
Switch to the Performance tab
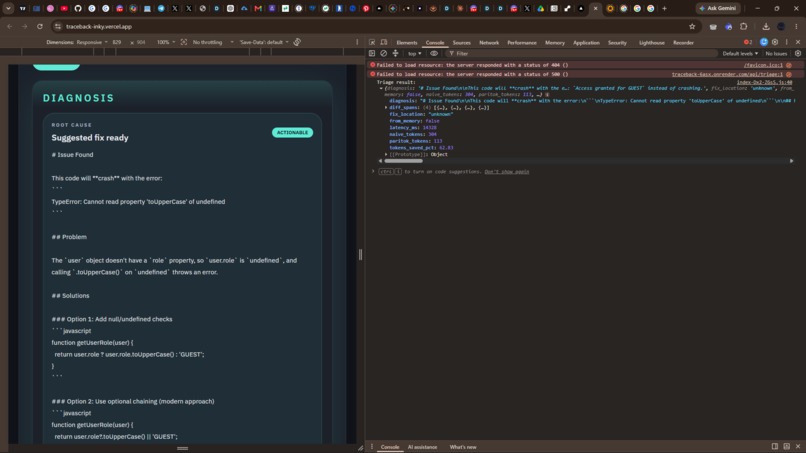tap(522, 43)
